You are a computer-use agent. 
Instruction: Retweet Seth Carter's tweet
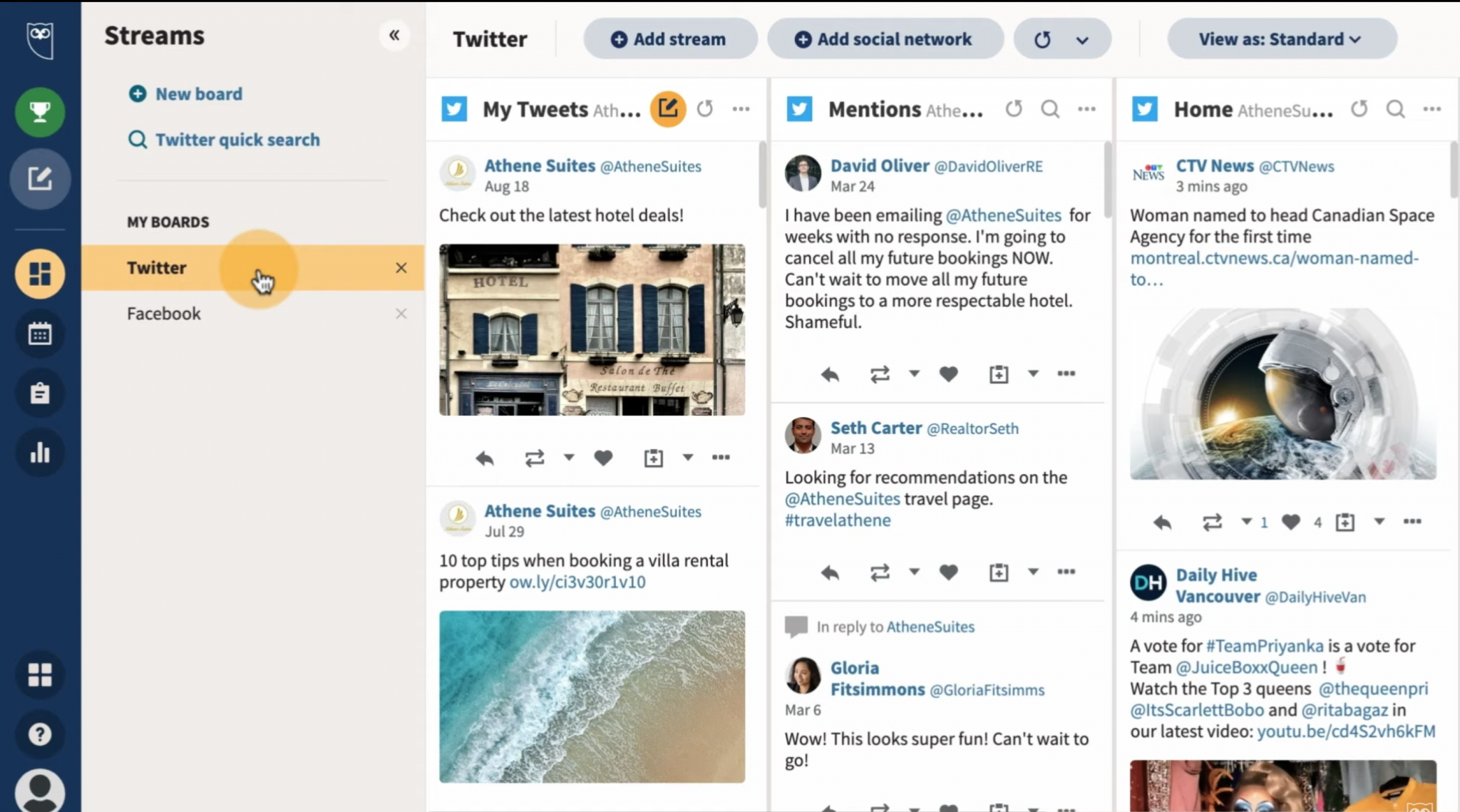point(880,572)
